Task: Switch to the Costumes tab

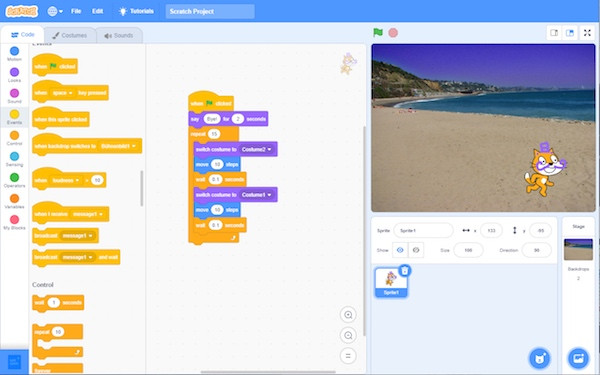Action: pos(70,35)
